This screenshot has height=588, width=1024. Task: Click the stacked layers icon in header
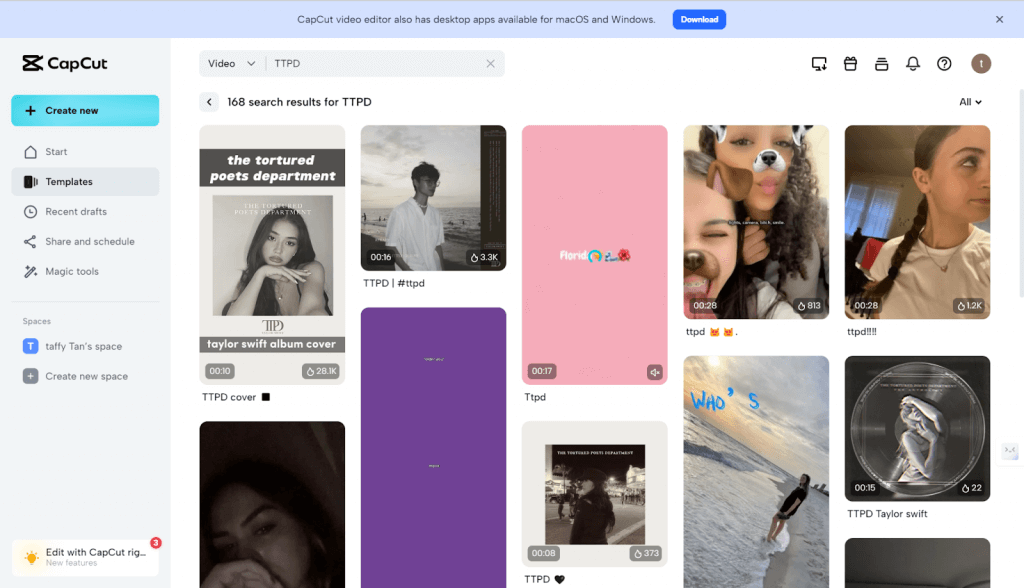coord(881,64)
